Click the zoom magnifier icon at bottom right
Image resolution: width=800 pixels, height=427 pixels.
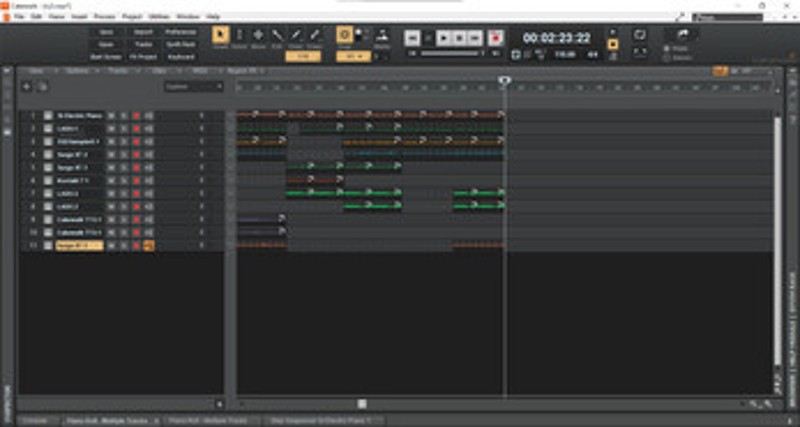pos(768,404)
